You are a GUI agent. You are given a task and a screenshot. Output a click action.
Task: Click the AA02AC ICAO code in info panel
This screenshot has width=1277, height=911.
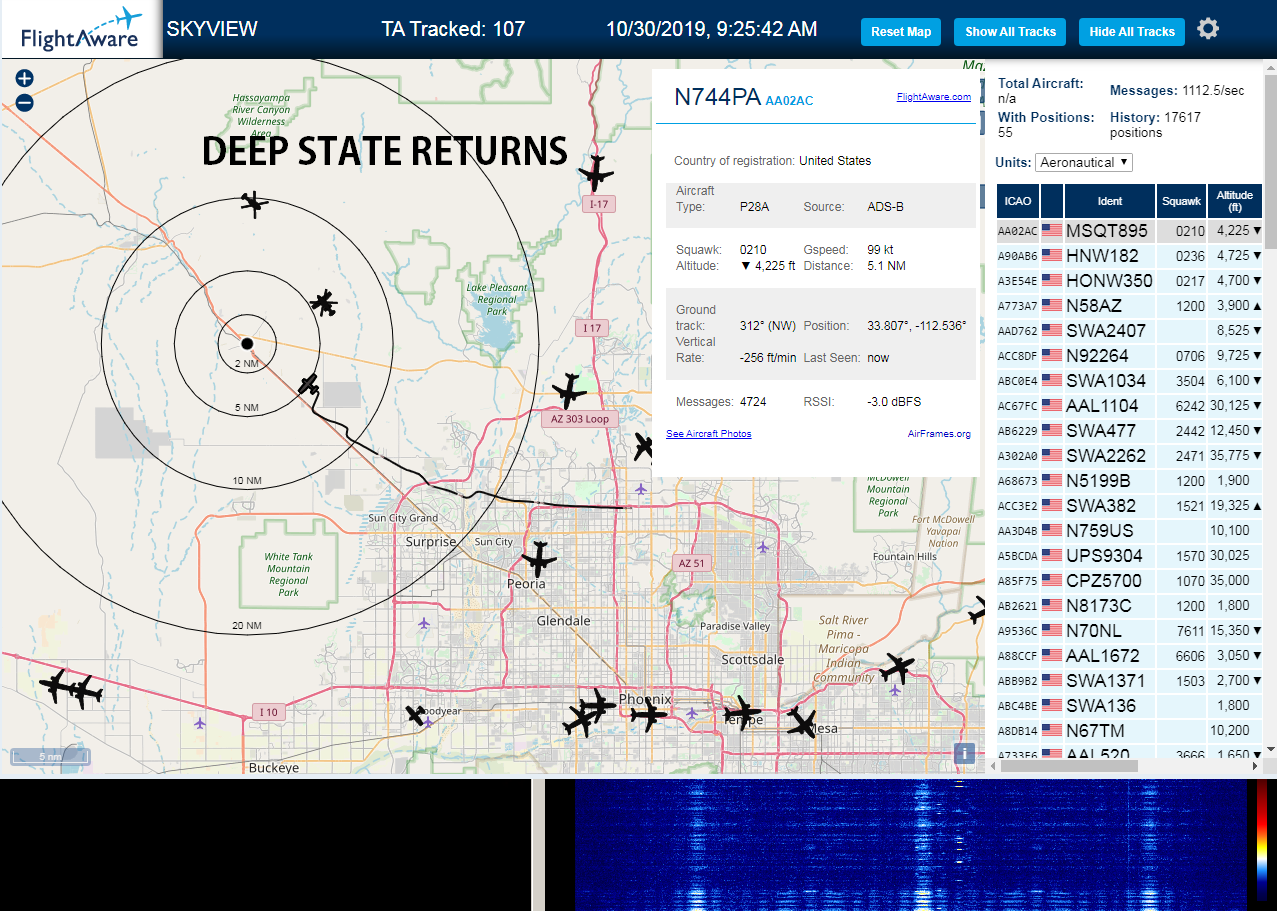point(789,101)
